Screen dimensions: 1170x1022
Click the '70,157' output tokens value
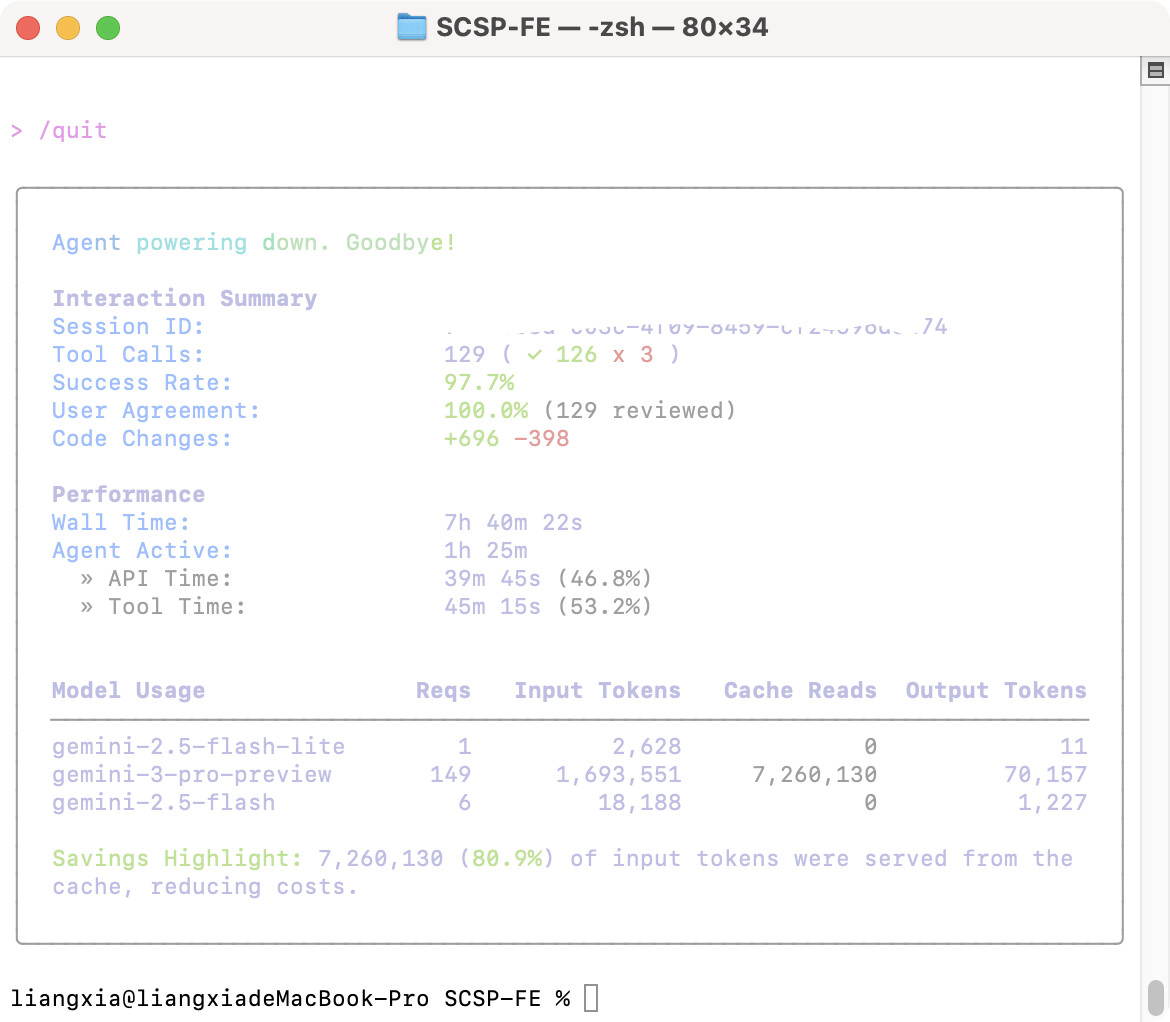tap(1045, 774)
